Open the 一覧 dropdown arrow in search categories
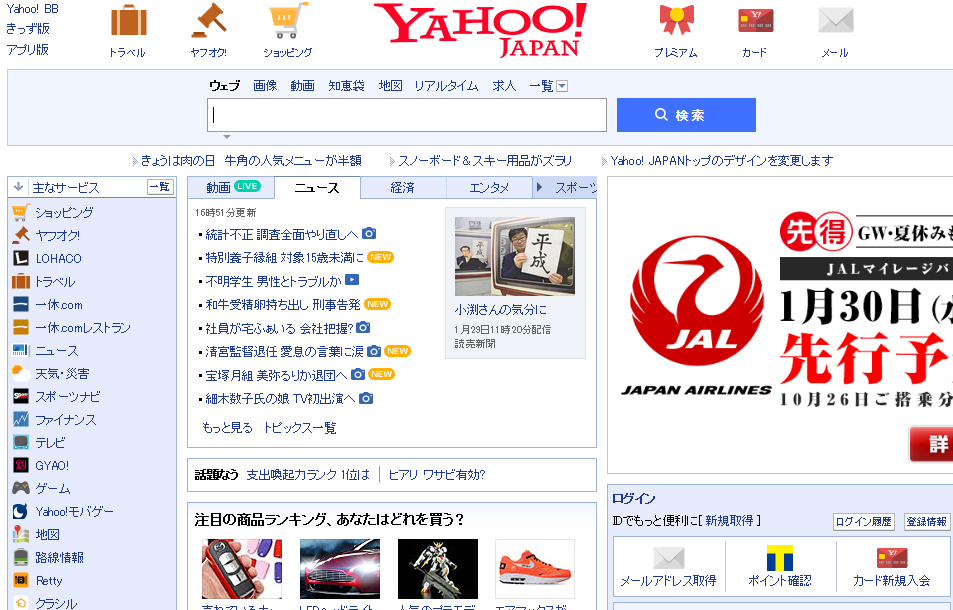This screenshot has width=953, height=610. tap(562, 86)
